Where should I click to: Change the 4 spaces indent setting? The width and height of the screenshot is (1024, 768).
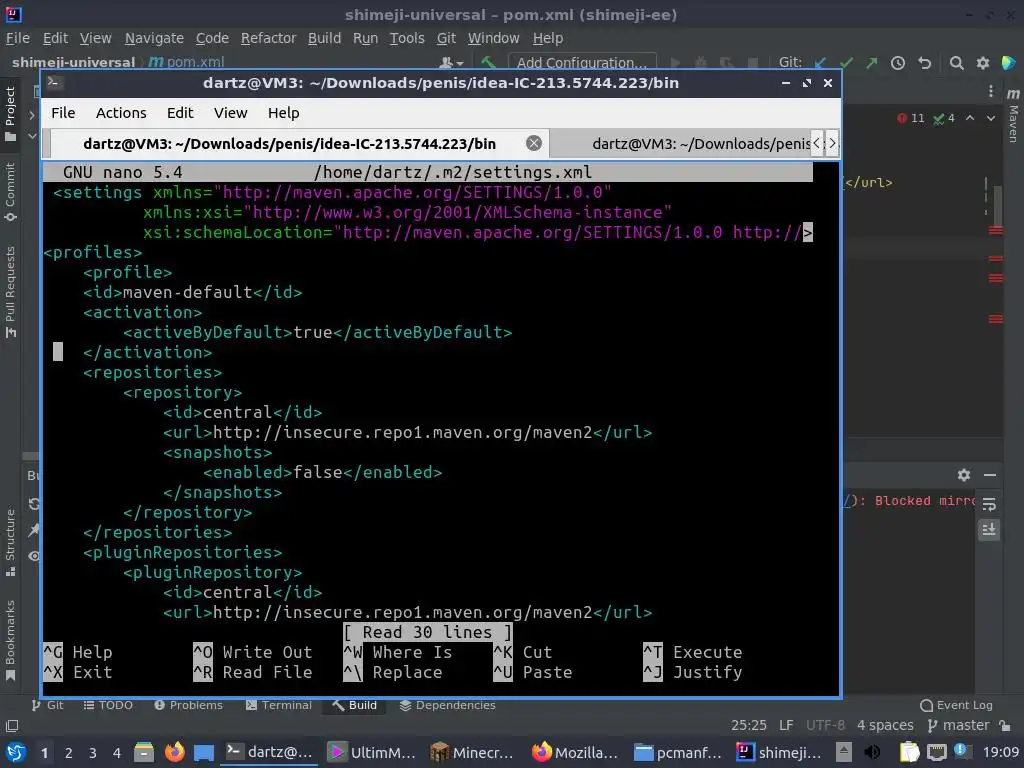pos(885,725)
